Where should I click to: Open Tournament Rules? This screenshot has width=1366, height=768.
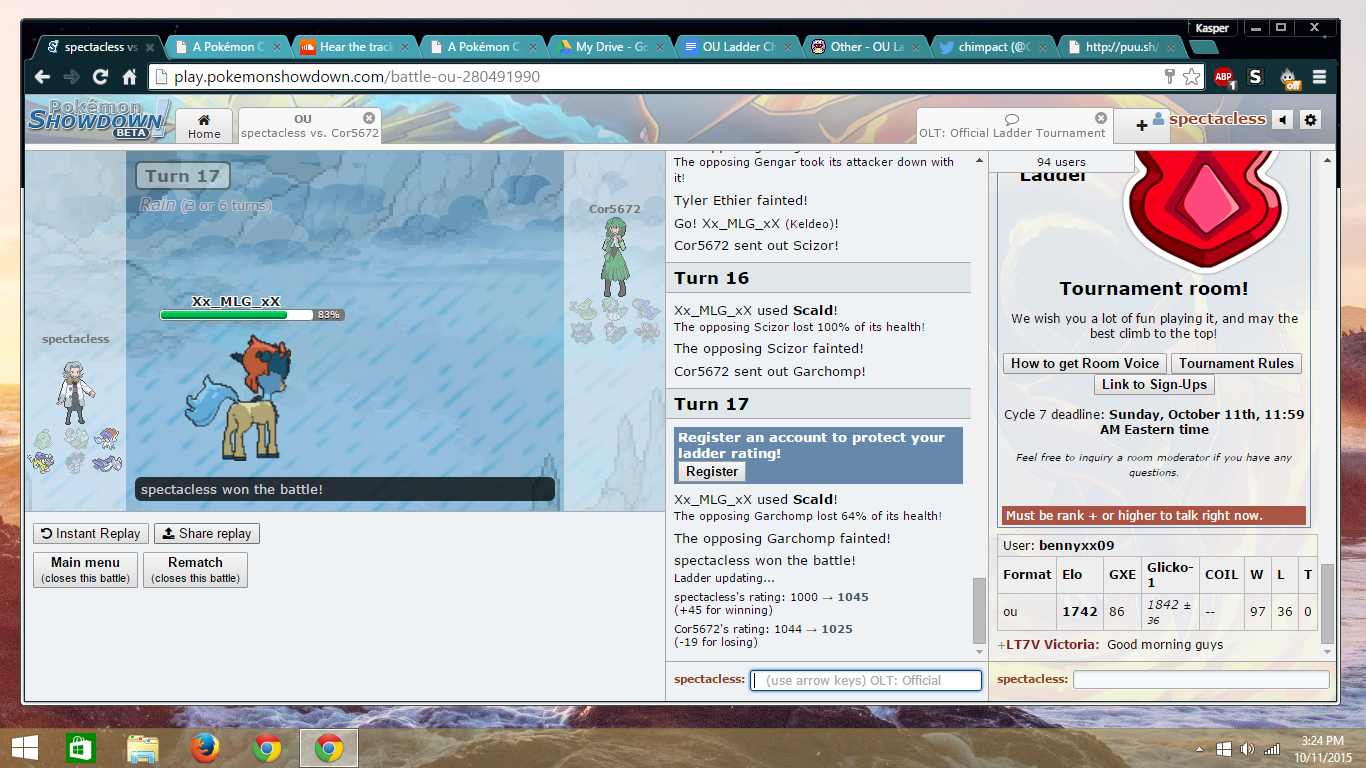point(1236,364)
